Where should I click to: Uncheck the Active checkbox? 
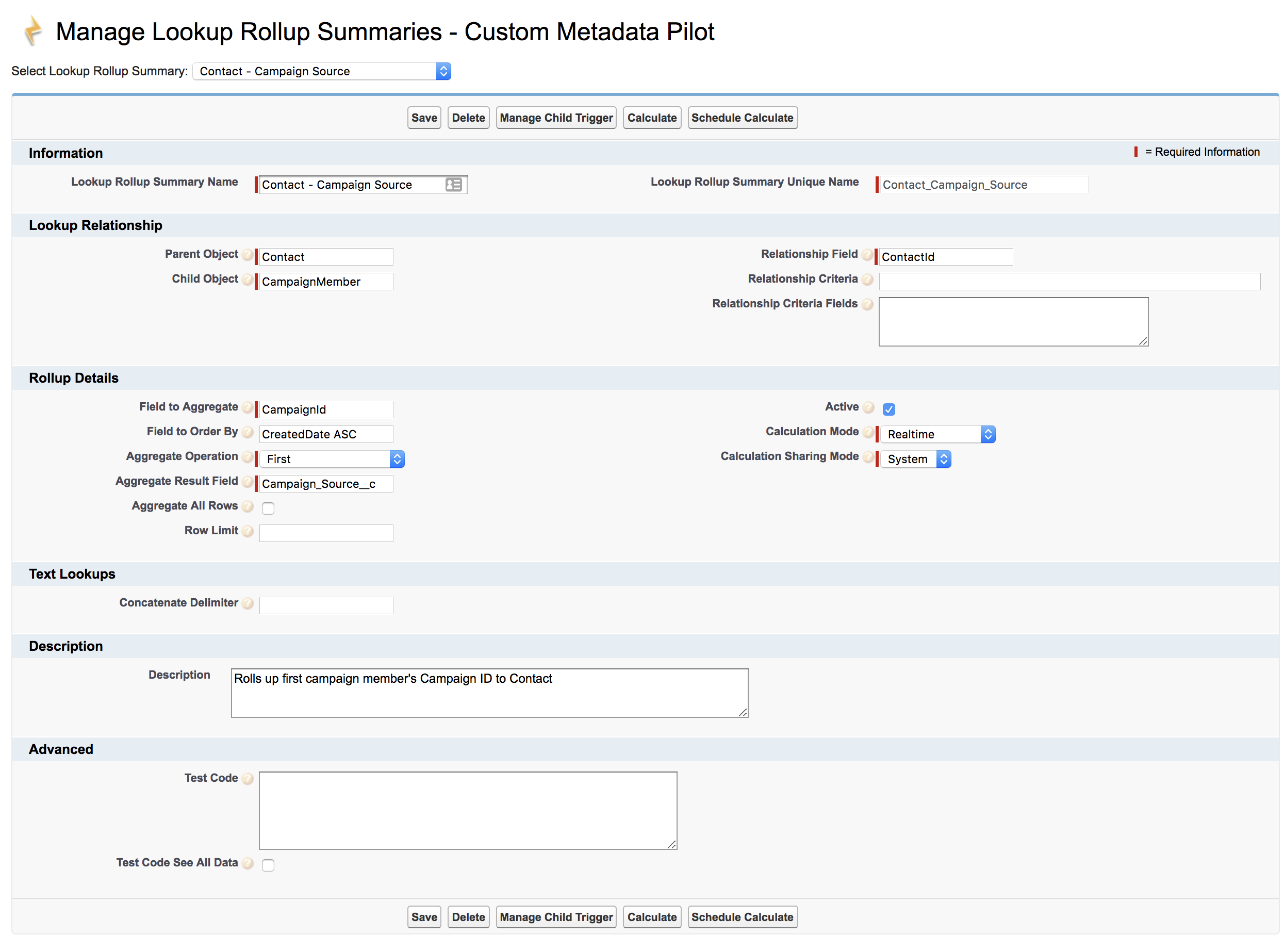coord(888,409)
